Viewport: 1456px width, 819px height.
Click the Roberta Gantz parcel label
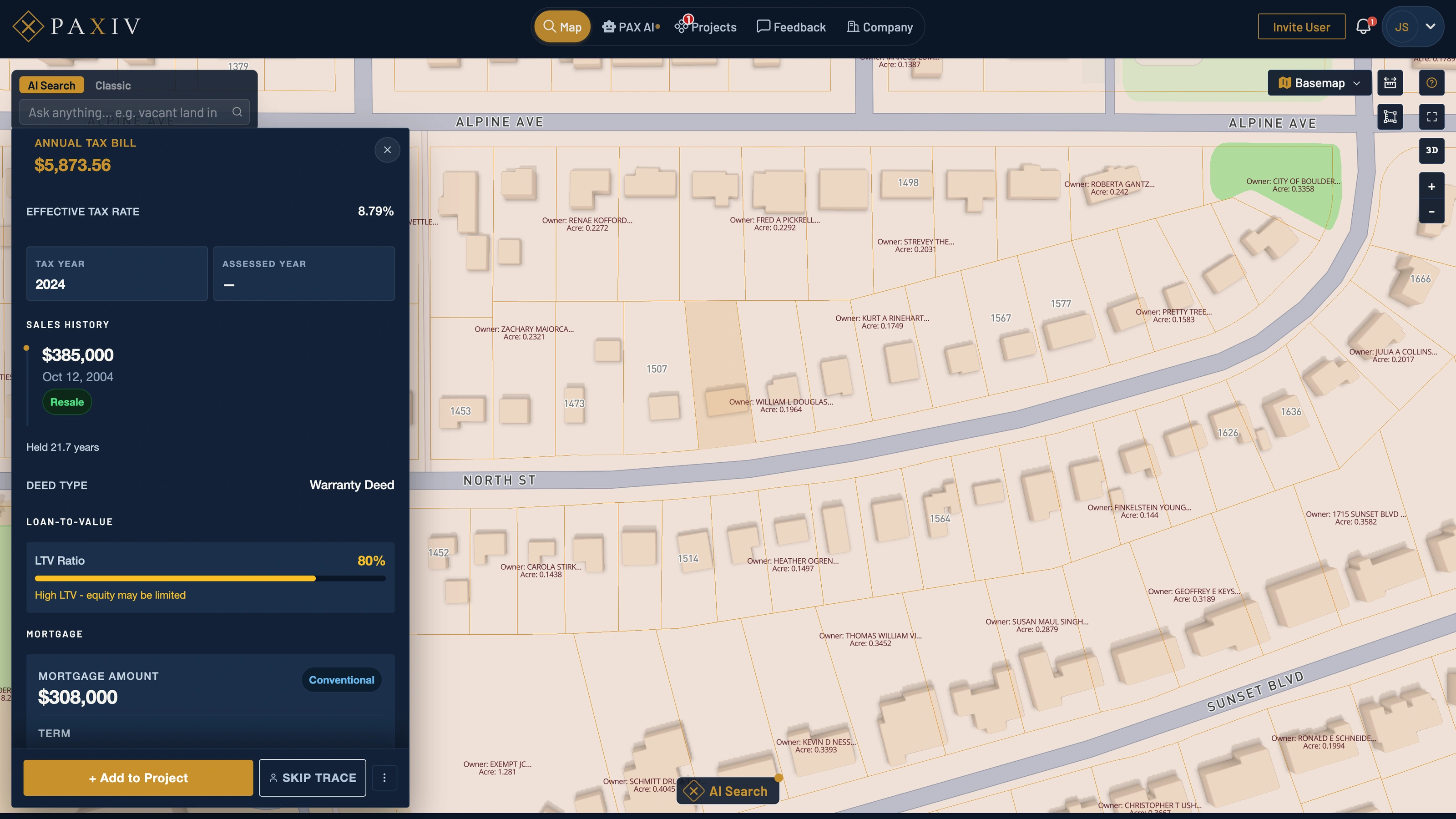1109,188
